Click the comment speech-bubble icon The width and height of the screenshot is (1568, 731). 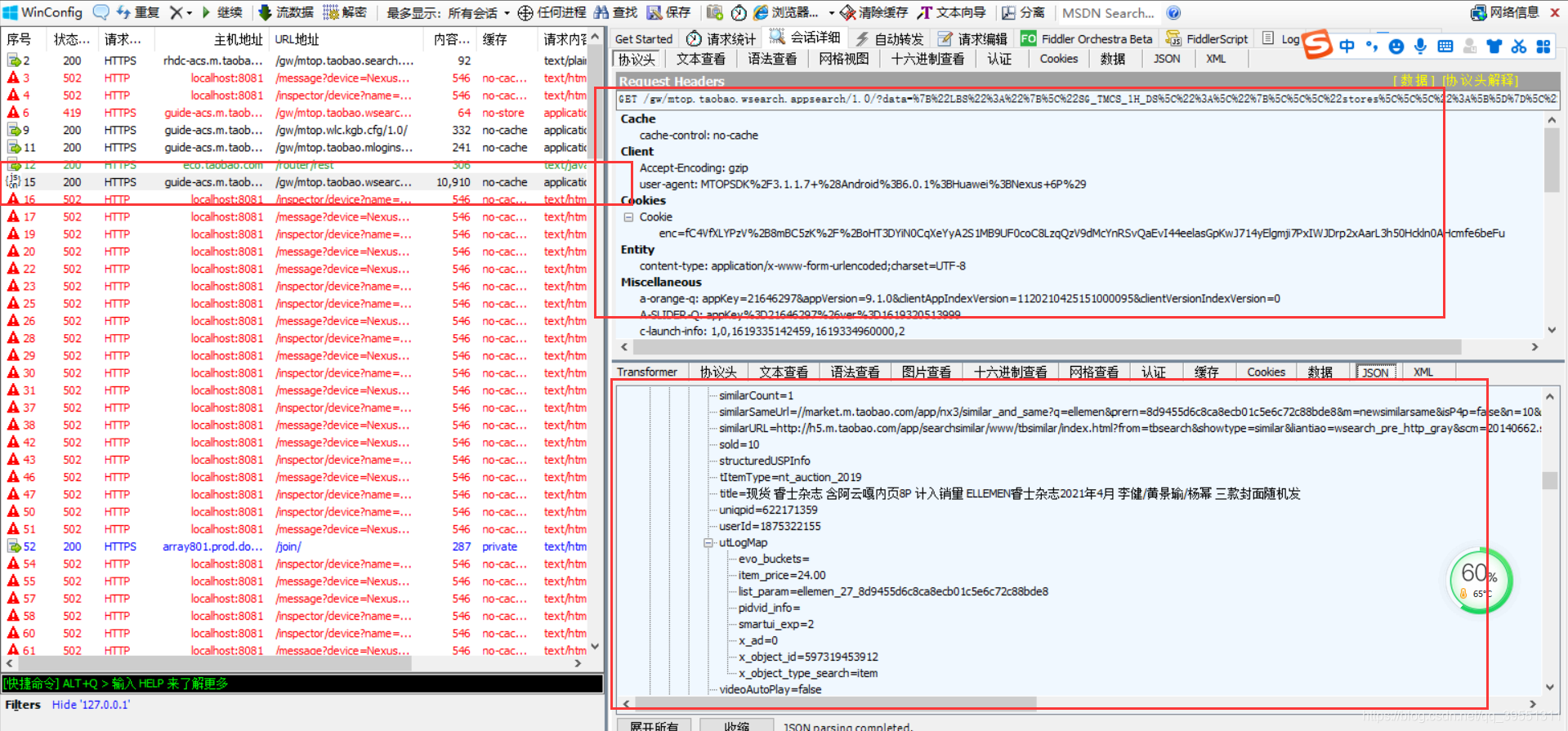pyautogui.click(x=101, y=12)
